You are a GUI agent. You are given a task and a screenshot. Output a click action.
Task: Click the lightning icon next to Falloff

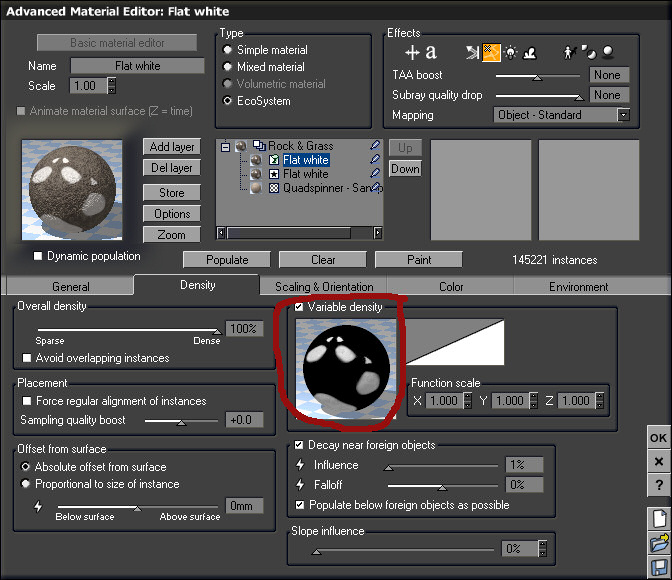click(300, 485)
